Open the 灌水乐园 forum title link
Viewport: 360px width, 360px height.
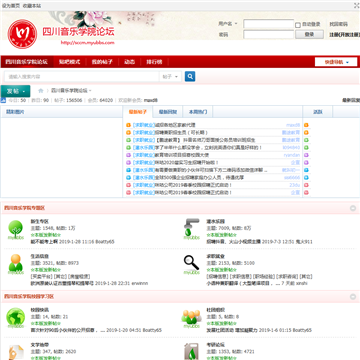[216, 221]
